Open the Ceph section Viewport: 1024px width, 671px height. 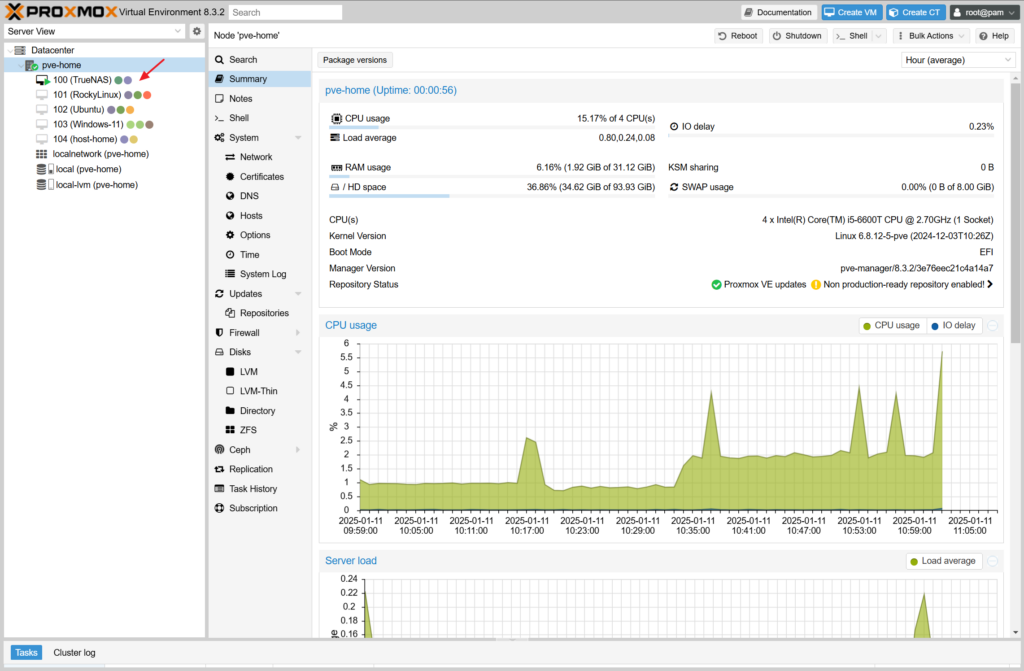[240, 450]
